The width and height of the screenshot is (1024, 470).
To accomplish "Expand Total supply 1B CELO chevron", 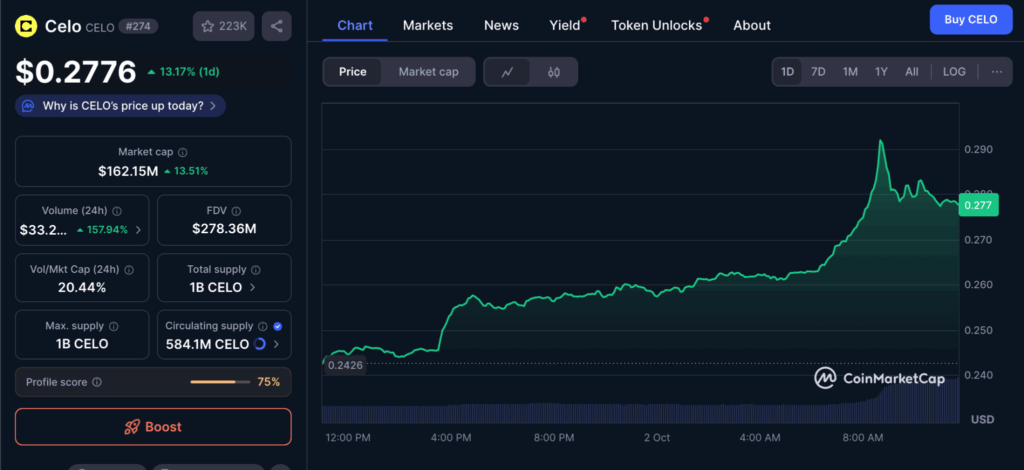I will (x=252, y=287).
